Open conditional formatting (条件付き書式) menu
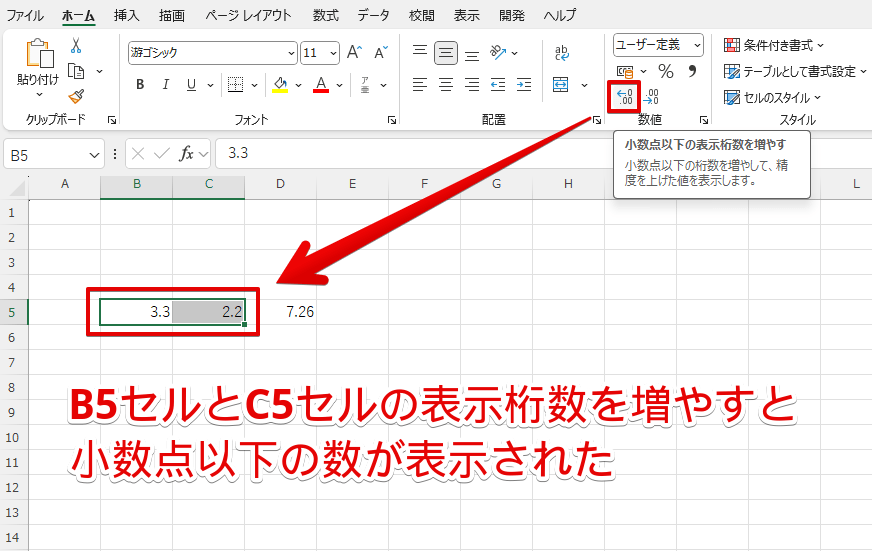Image resolution: width=872 pixels, height=551 pixels. [774, 45]
